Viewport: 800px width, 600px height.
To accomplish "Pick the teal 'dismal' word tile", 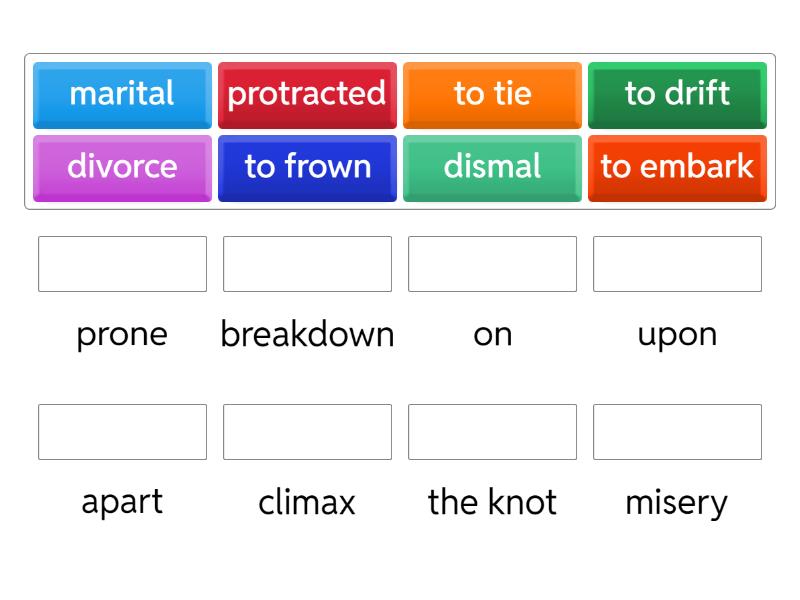I will [492, 167].
